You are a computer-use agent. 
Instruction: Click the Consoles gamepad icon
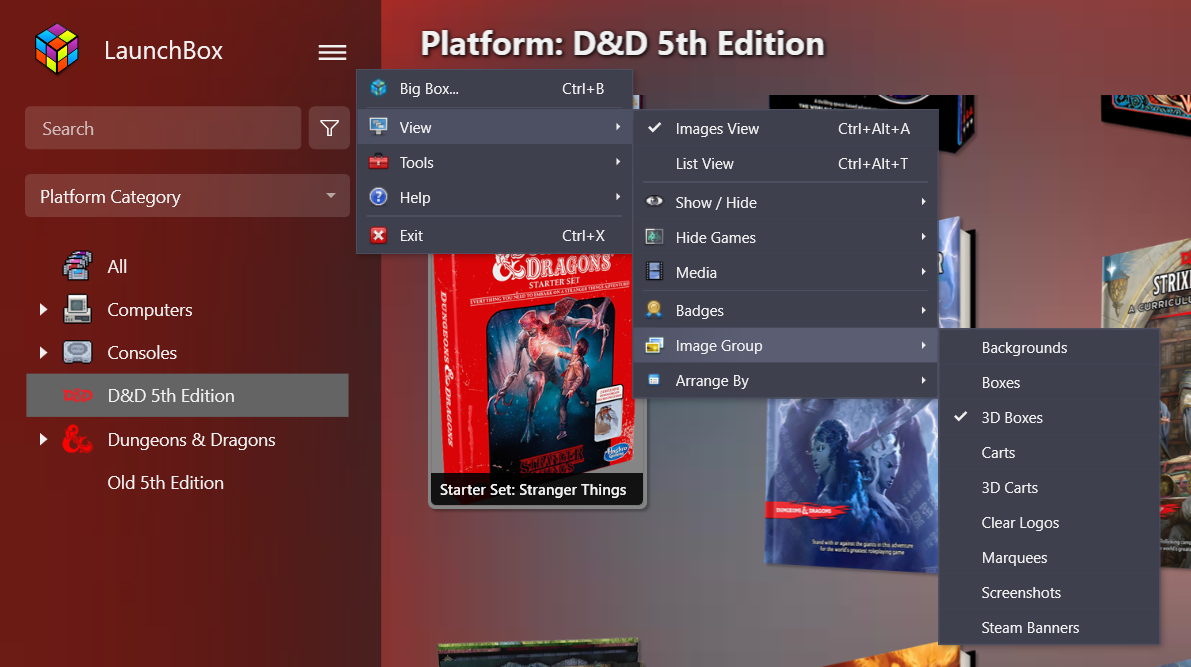[x=77, y=352]
